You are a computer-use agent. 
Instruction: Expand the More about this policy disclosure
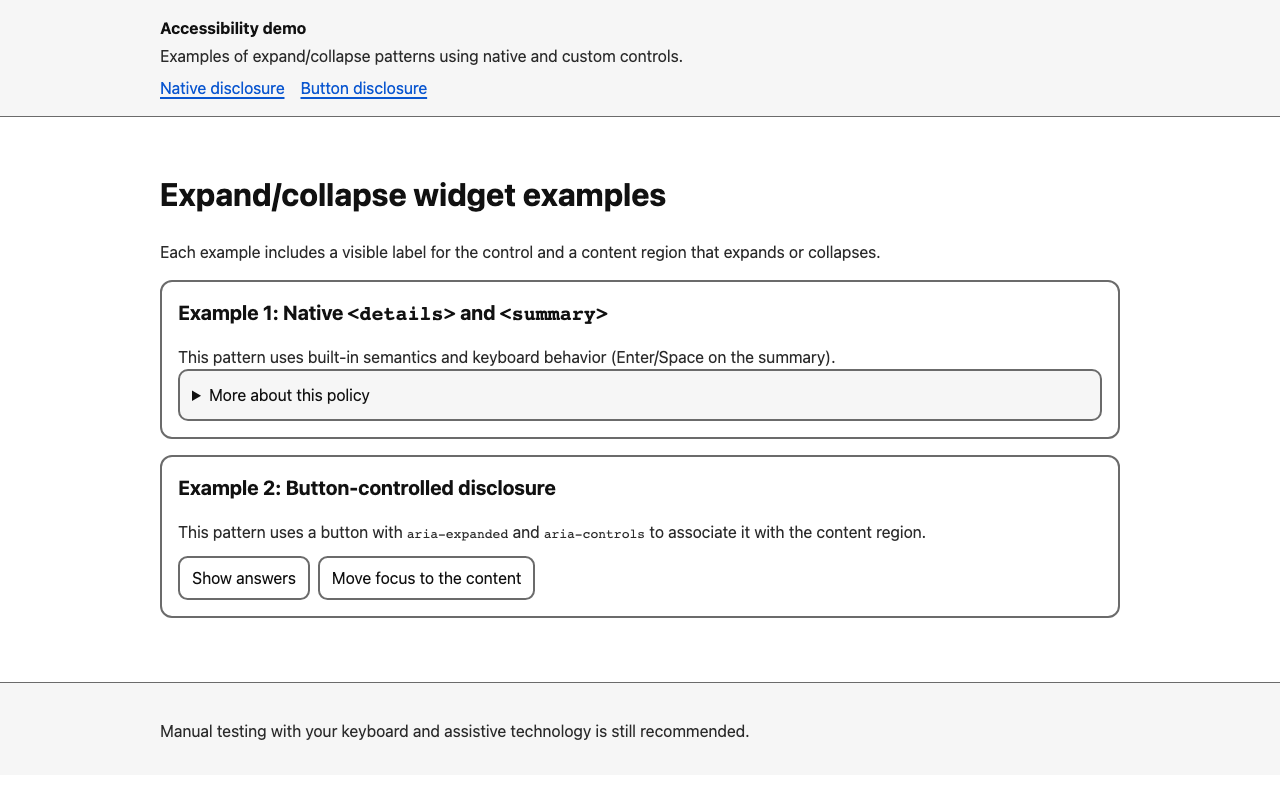(289, 395)
